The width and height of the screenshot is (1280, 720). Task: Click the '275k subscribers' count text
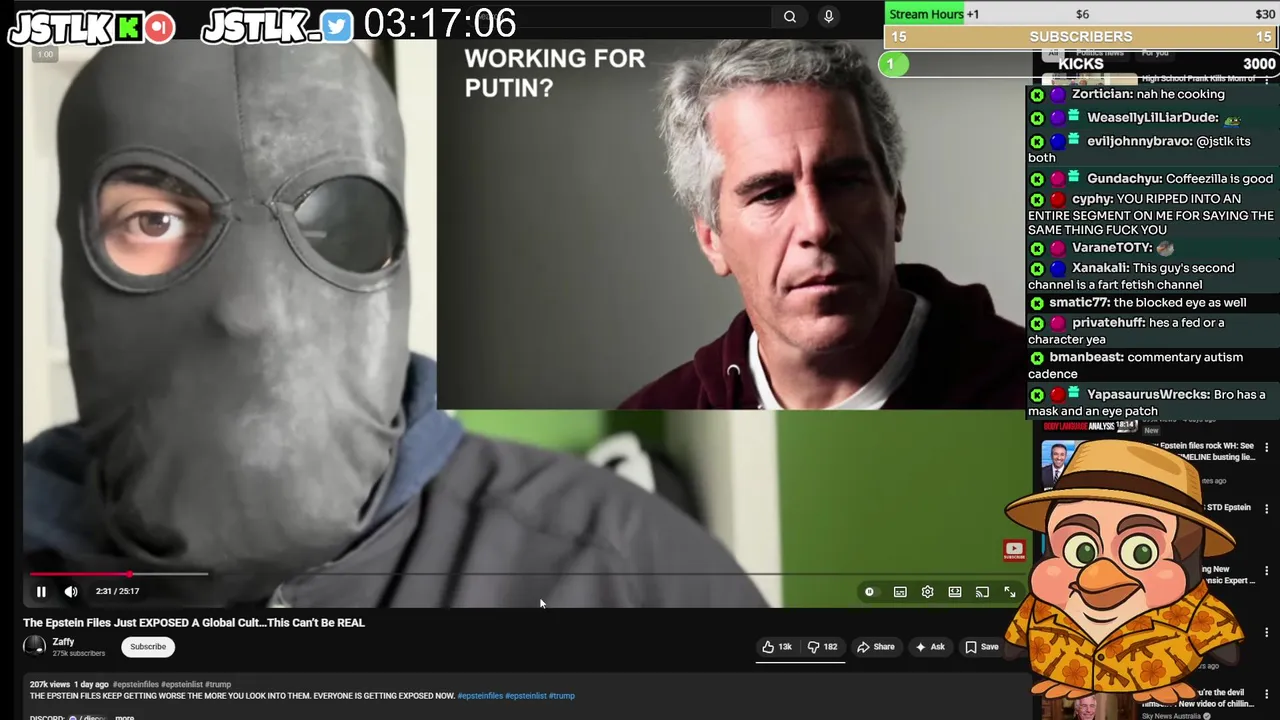(79, 653)
